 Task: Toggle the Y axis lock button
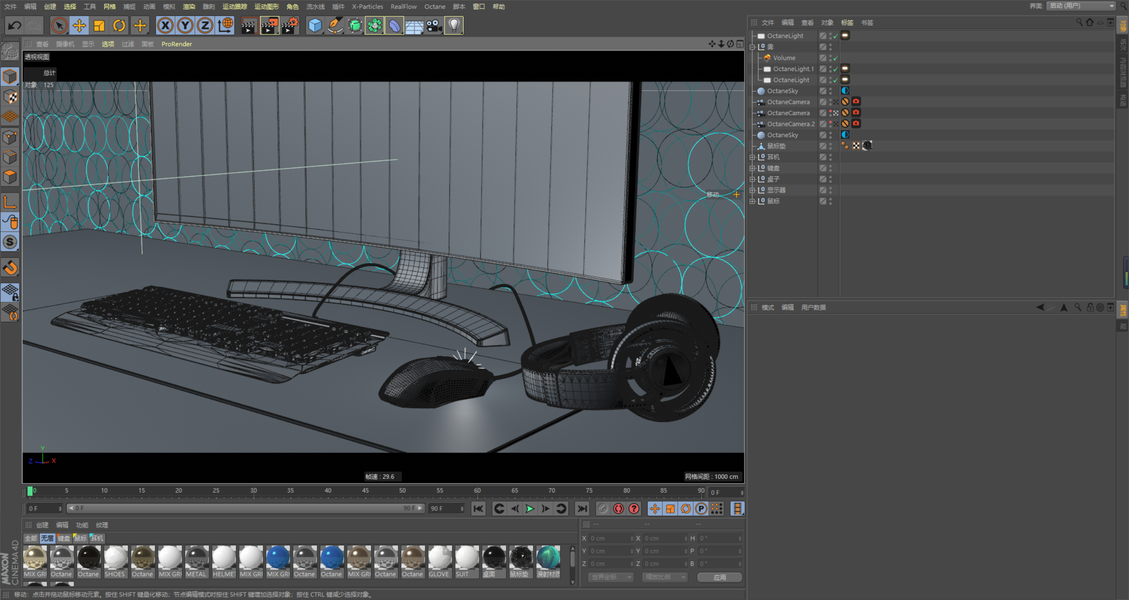tap(185, 25)
